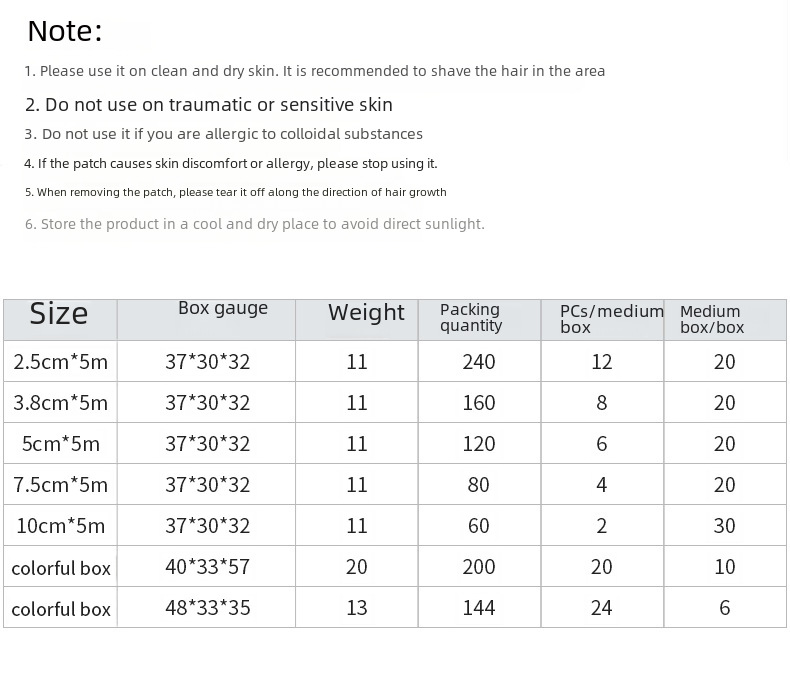The image size is (790, 675).
Task: Select the packing quantity value 144
Action: click(x=479, y=608)
